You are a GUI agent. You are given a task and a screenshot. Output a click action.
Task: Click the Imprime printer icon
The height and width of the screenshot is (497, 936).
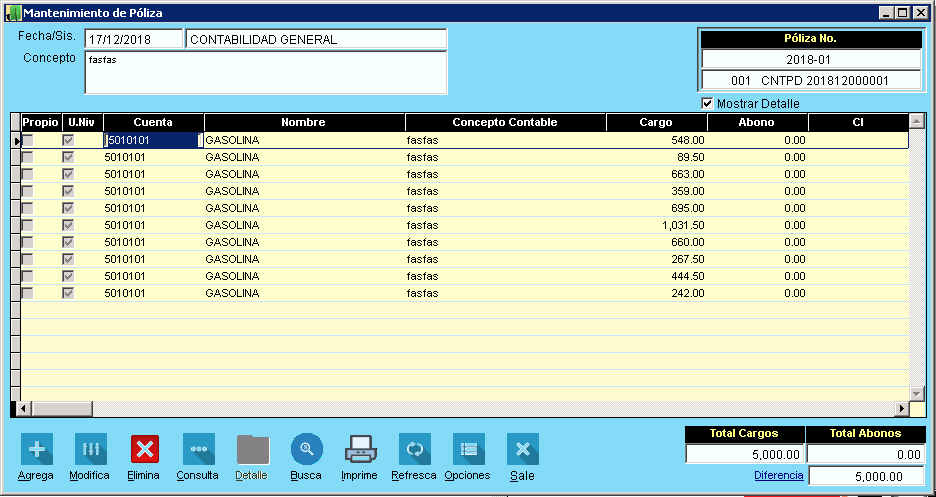[x=360, y=449]
